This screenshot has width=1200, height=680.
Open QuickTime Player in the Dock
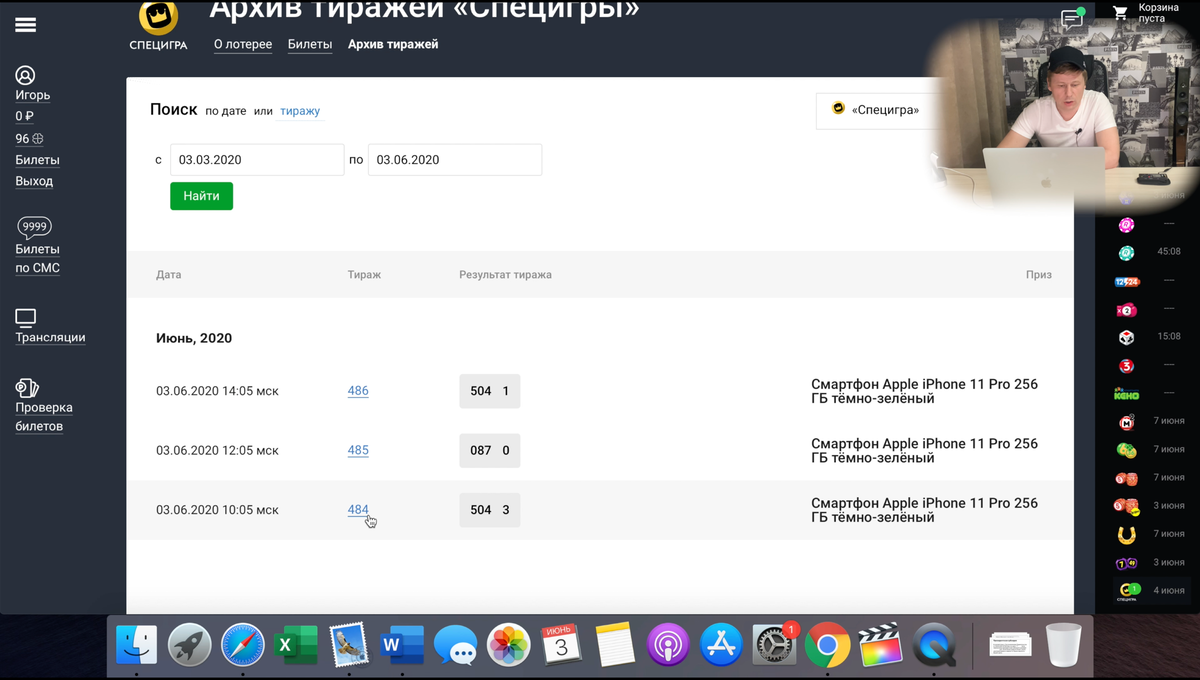click(935, 645)
